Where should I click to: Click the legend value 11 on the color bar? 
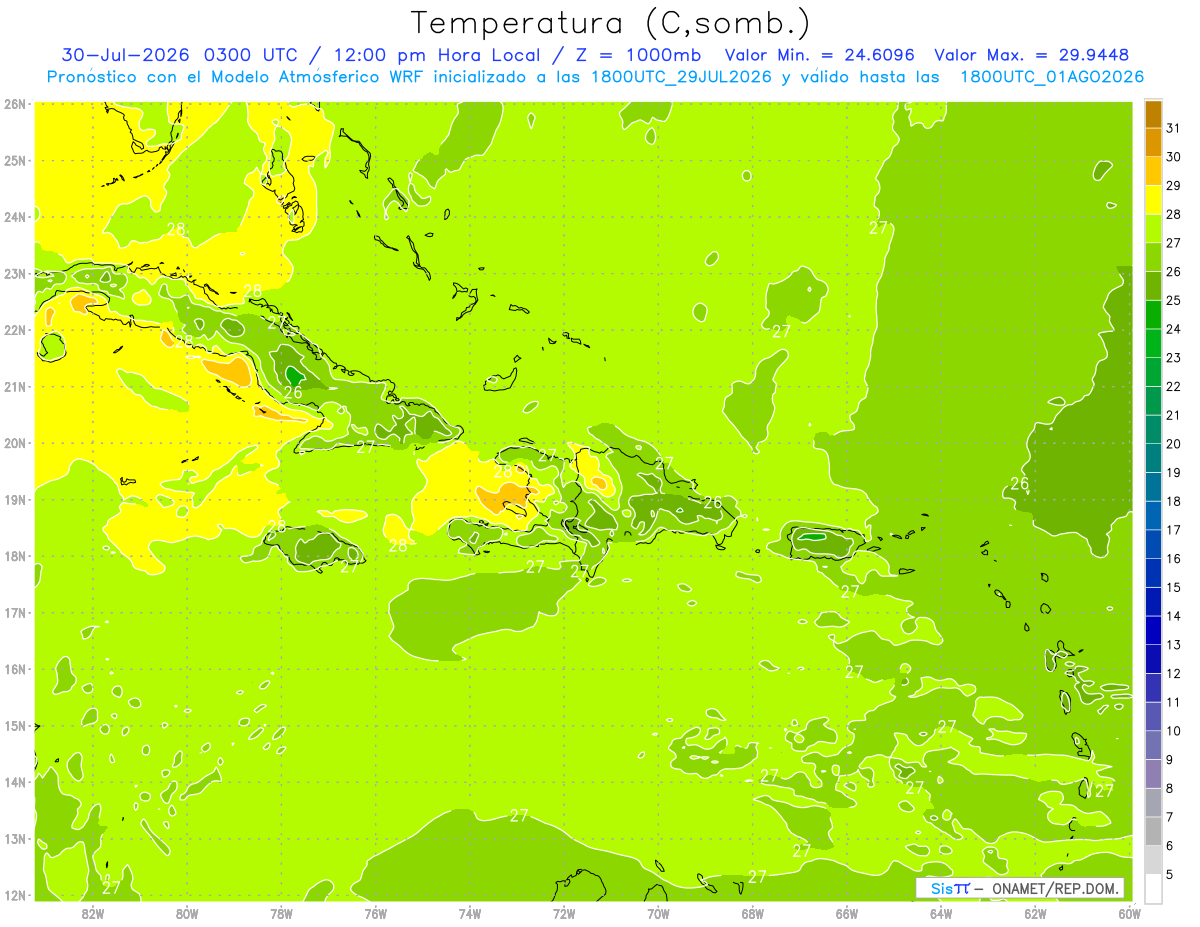point(1173,702)
